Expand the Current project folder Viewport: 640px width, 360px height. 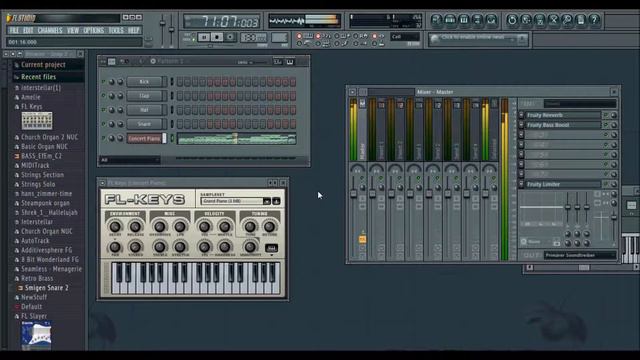click(x=43, y=65)
